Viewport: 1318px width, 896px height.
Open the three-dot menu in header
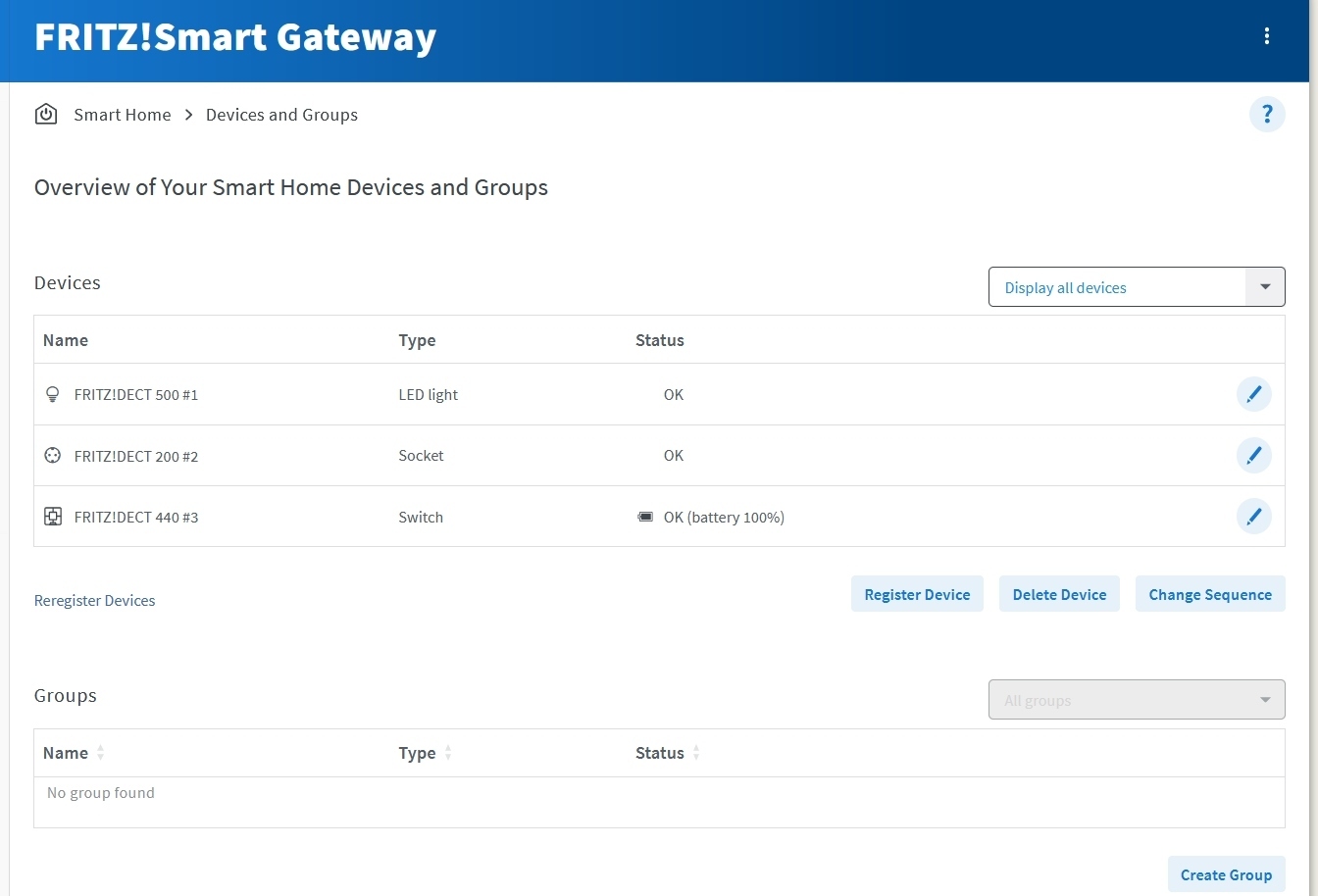[1267, 36]
